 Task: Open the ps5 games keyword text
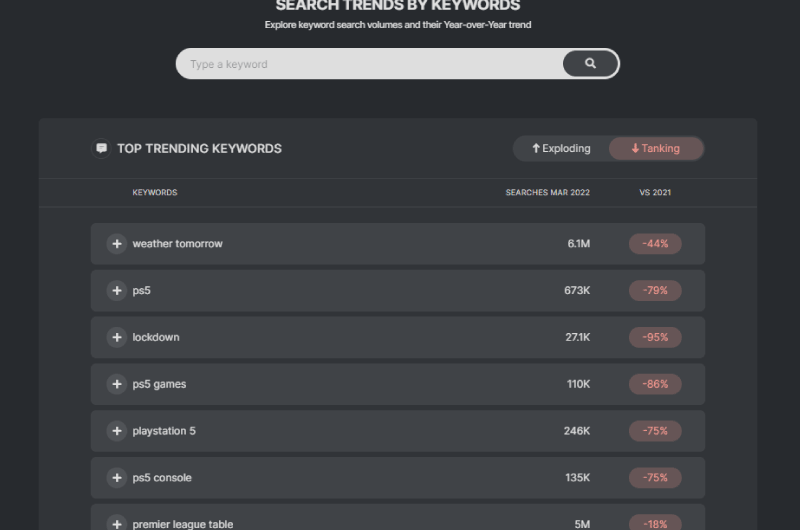click(159, 384)
